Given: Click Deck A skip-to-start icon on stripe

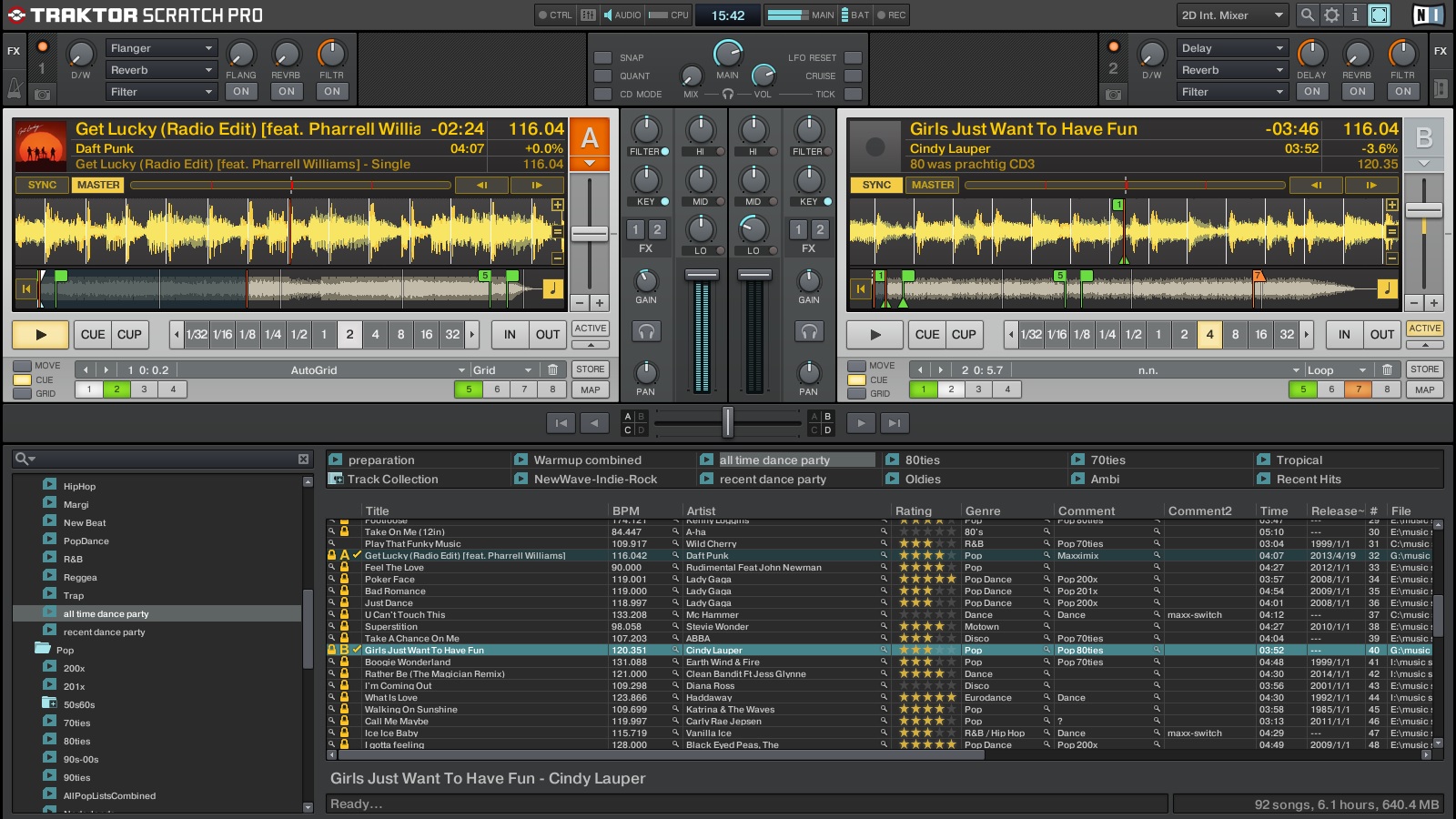Looking at the screenshot, I should 26,289.
